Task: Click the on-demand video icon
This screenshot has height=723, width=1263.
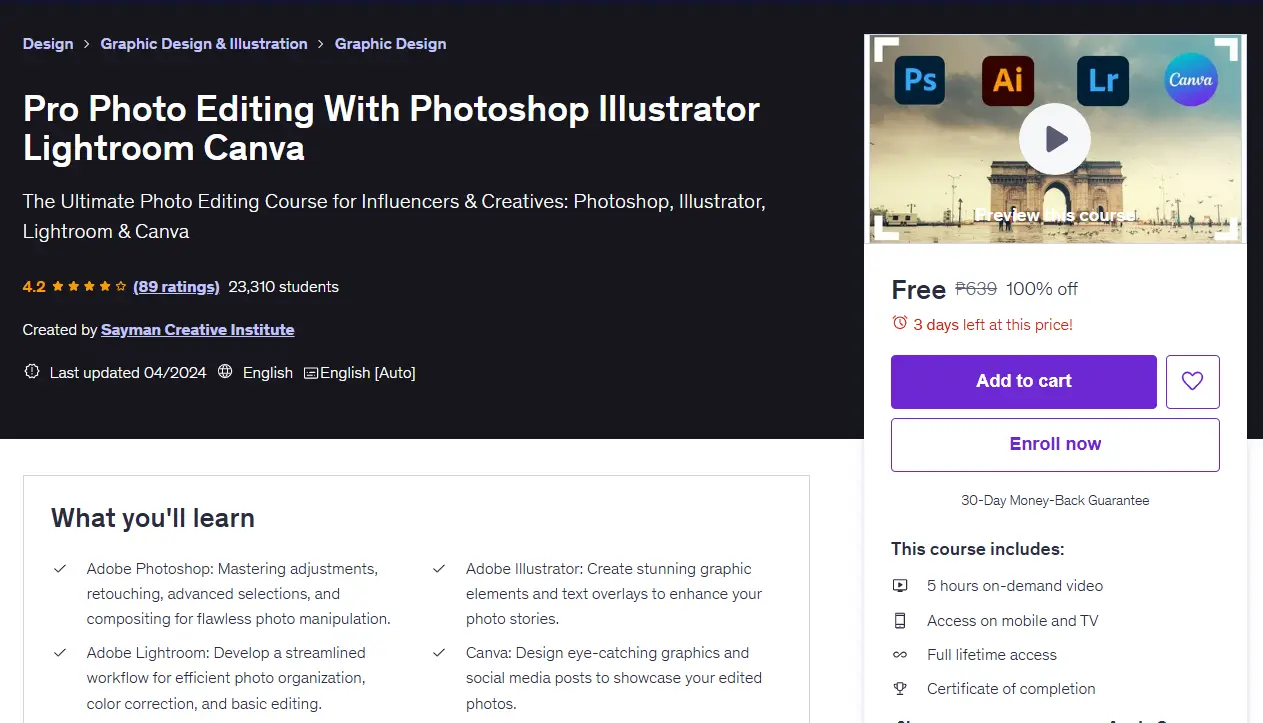Action: coord(900,586)
